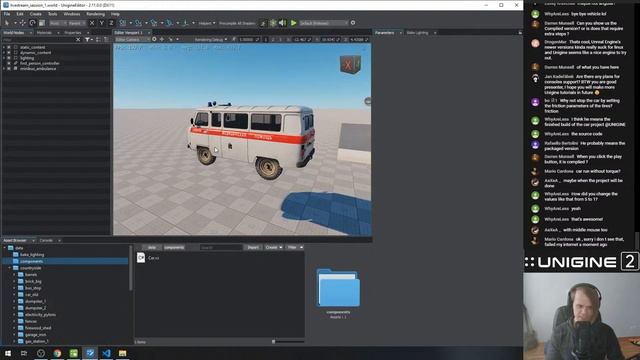Toggle static_content node enabled checkbox
This screenshot has width=640, height=360.
click(9, 47)
